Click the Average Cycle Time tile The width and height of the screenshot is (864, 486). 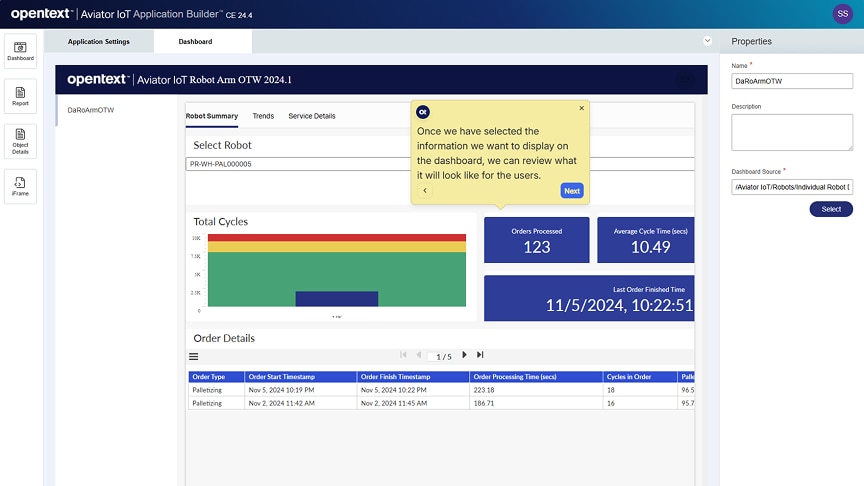[646, 240]
